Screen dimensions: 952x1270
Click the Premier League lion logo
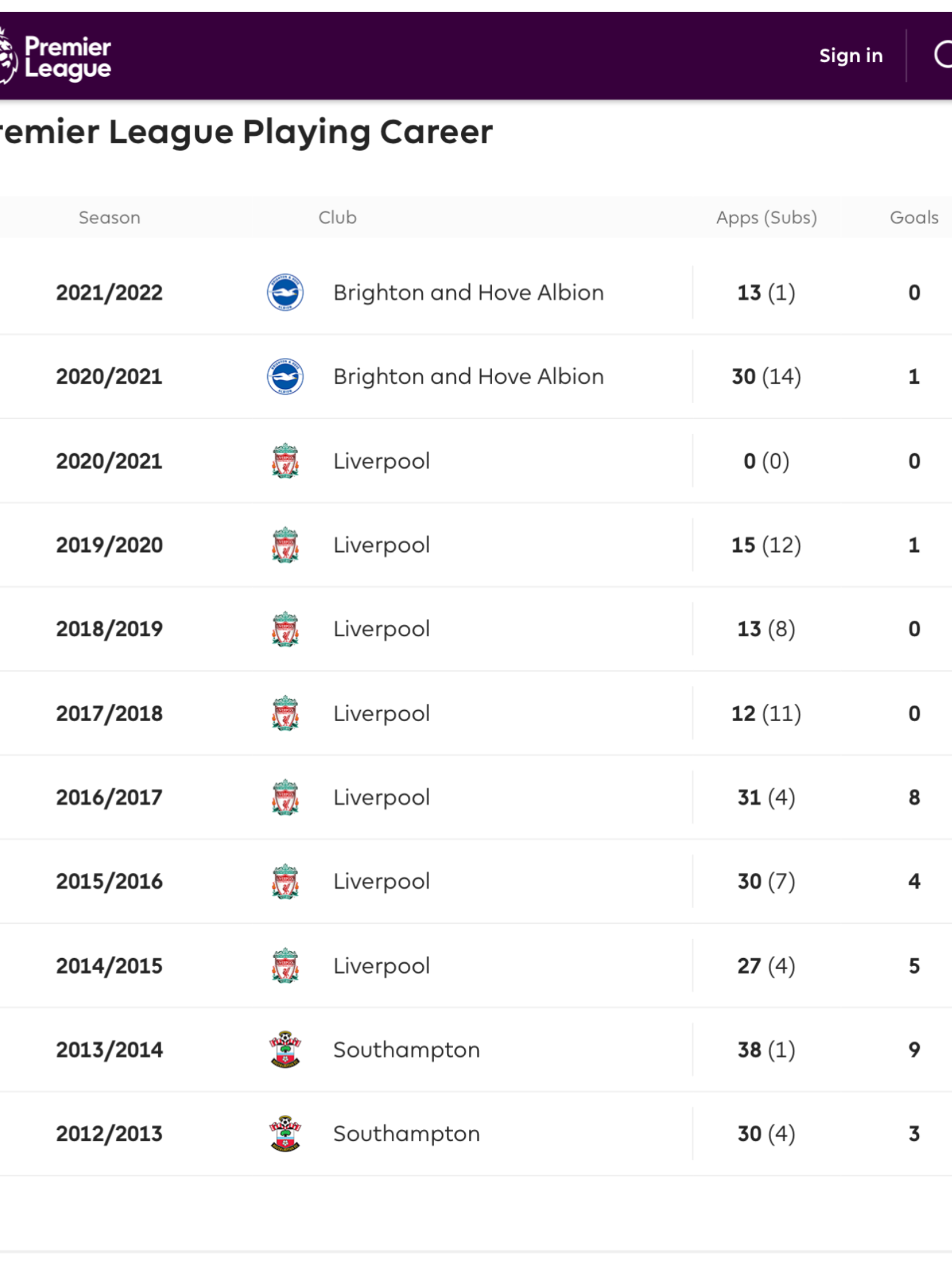(8, 56)
